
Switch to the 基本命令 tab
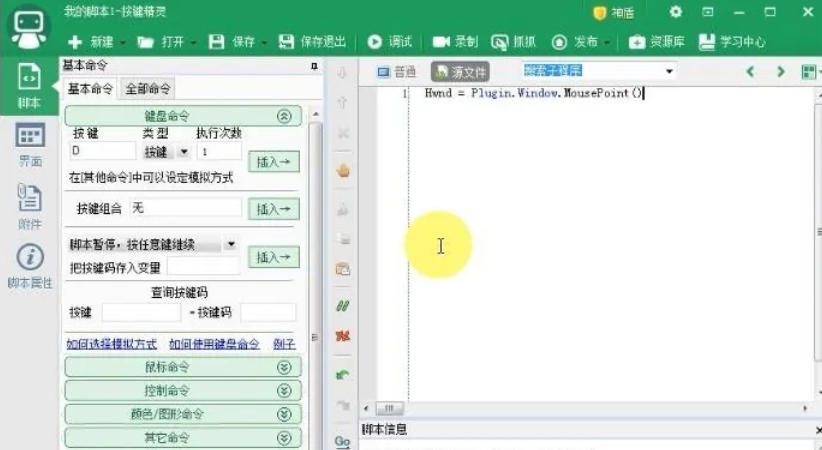pos(91,89)
